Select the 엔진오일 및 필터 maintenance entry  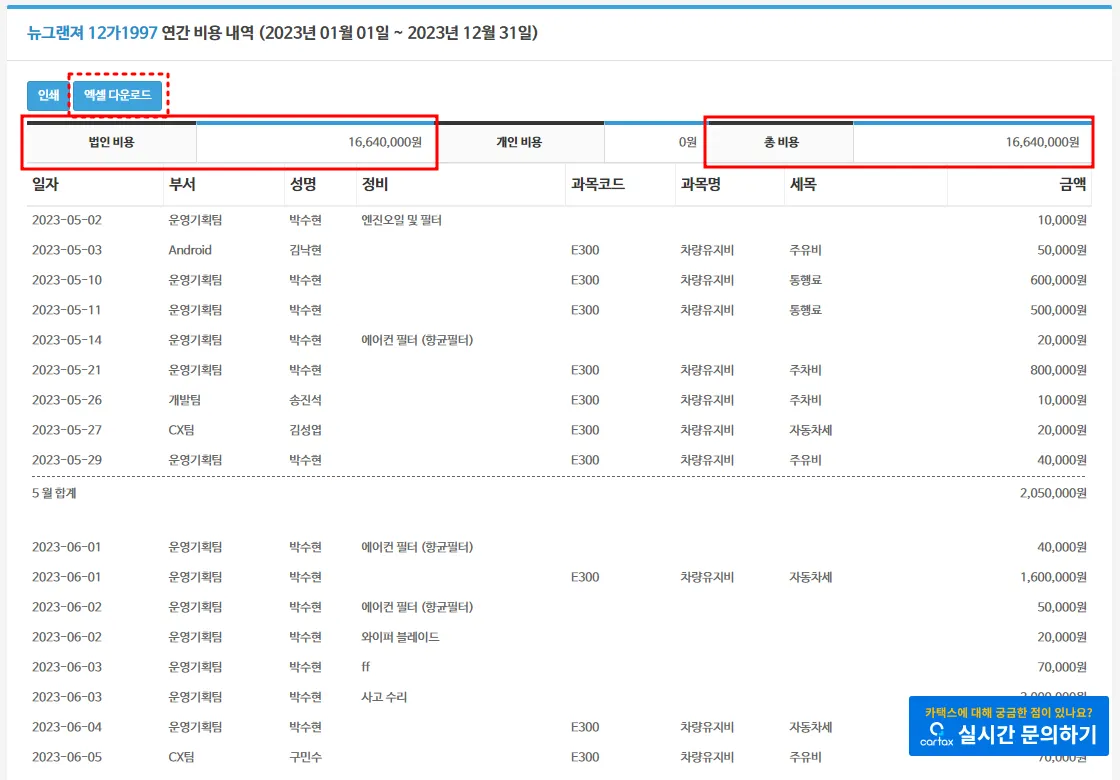click(x=401, y=220)
